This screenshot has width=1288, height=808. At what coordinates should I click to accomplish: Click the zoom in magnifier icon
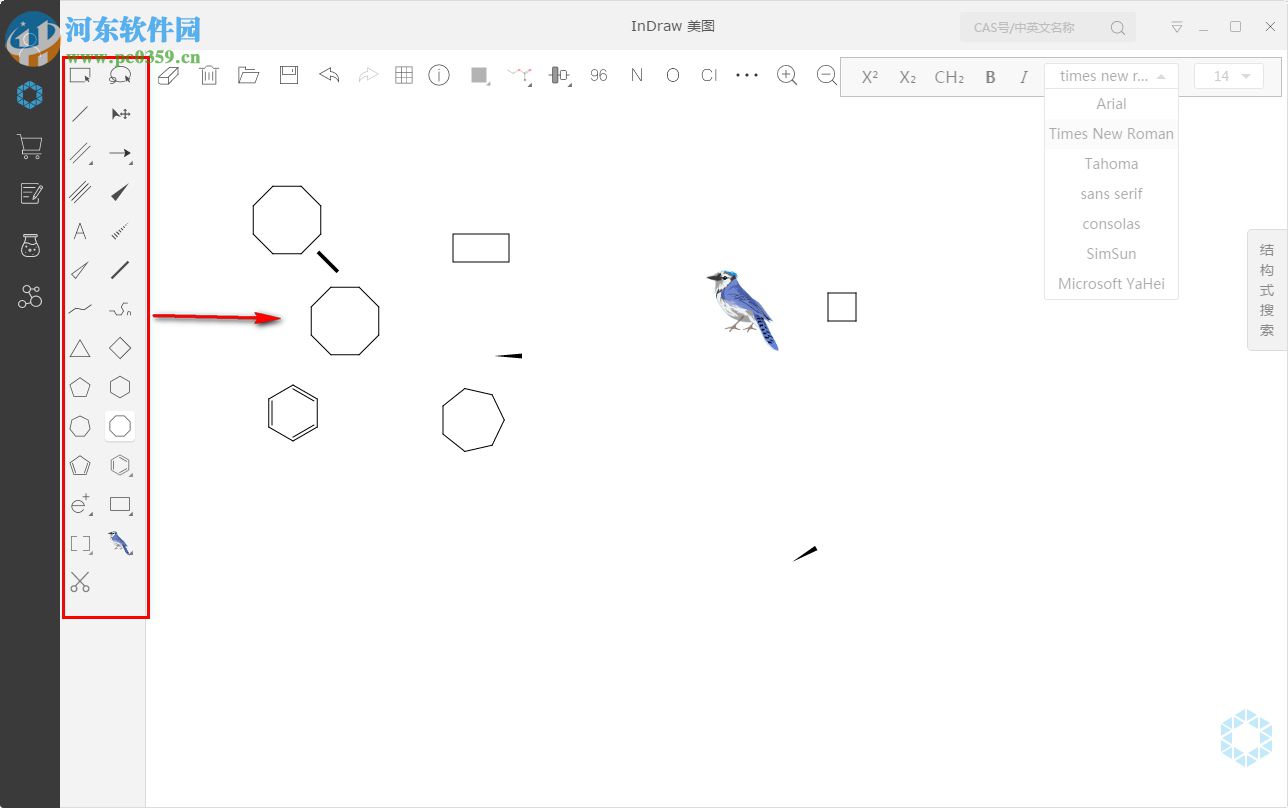[x=787, y=75]
